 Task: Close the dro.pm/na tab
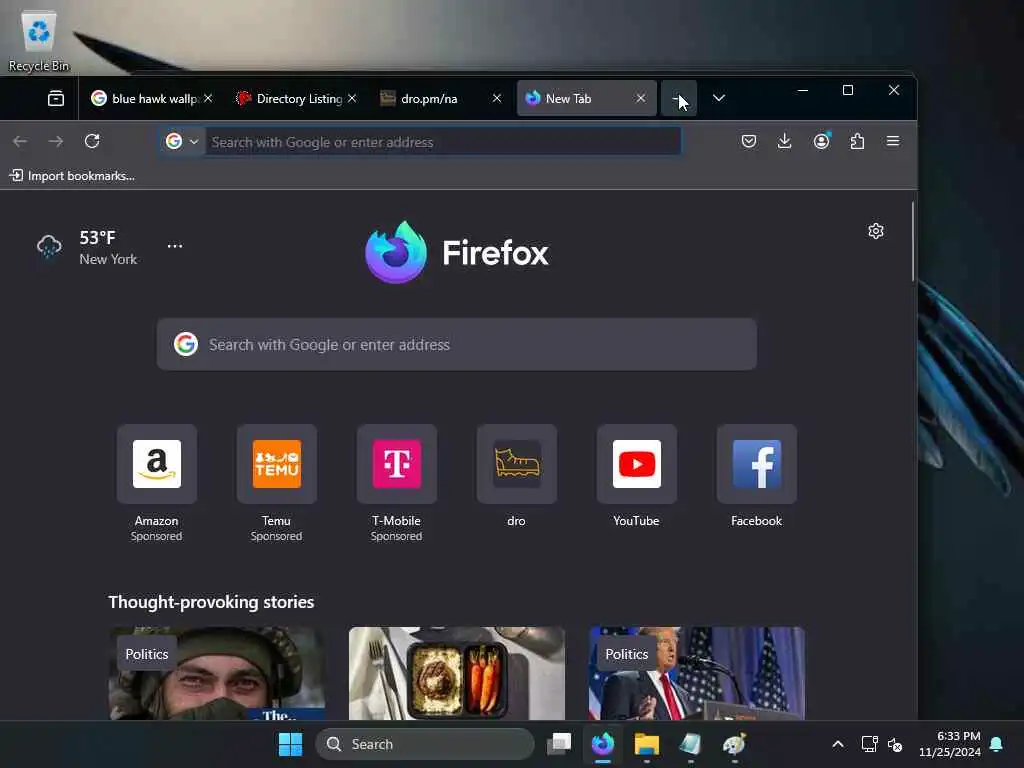click(x=497, y=98)
